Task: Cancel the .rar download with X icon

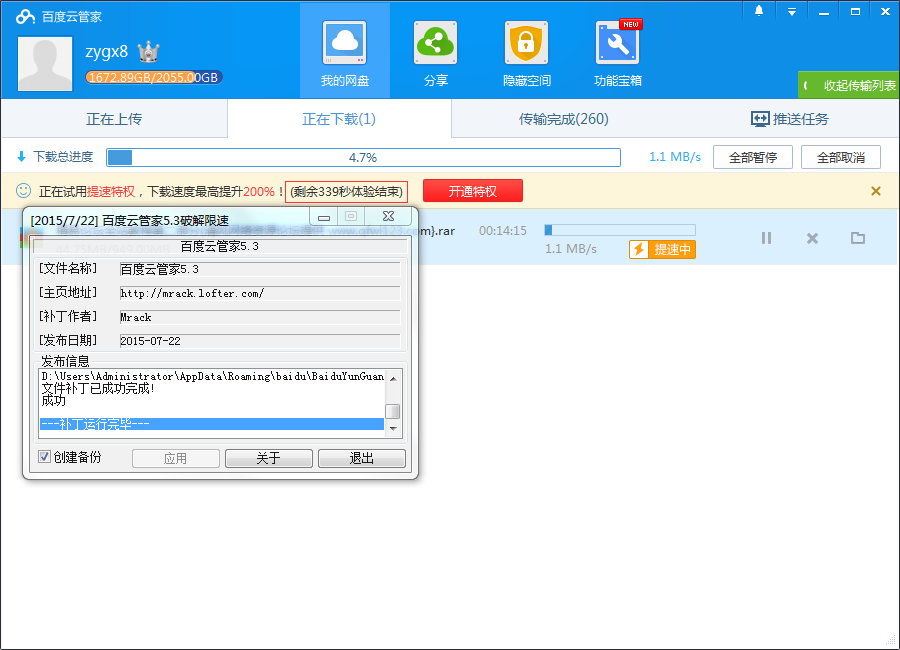Action: click(x=812, y=238)
